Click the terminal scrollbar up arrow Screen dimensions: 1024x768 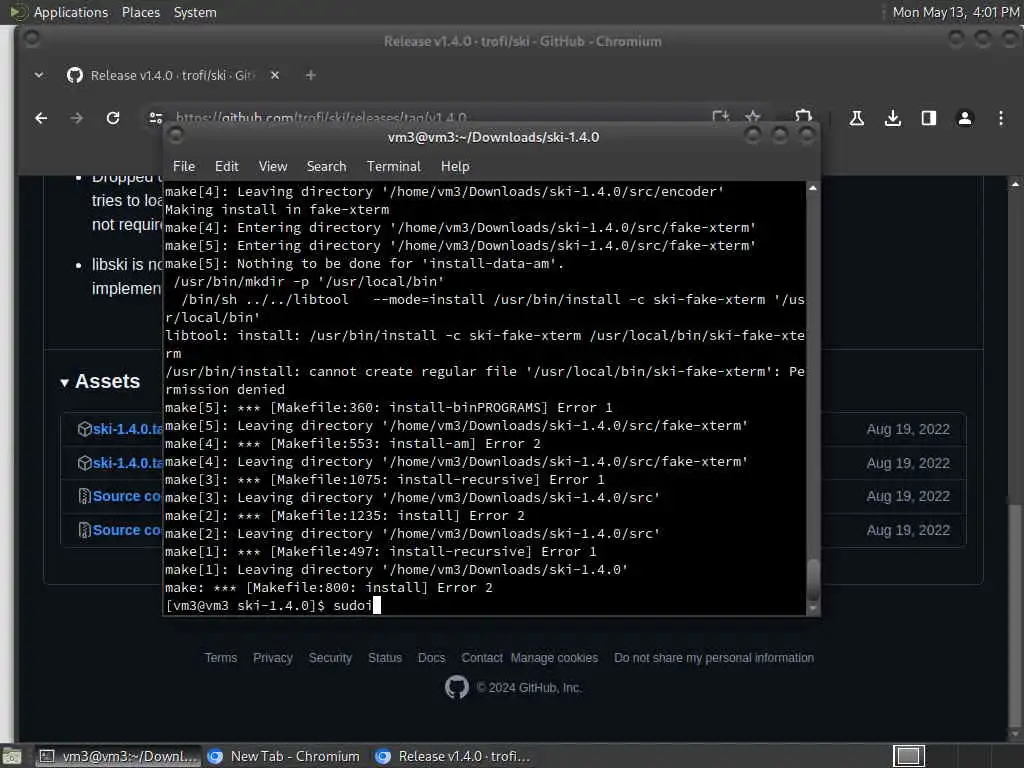812,188
